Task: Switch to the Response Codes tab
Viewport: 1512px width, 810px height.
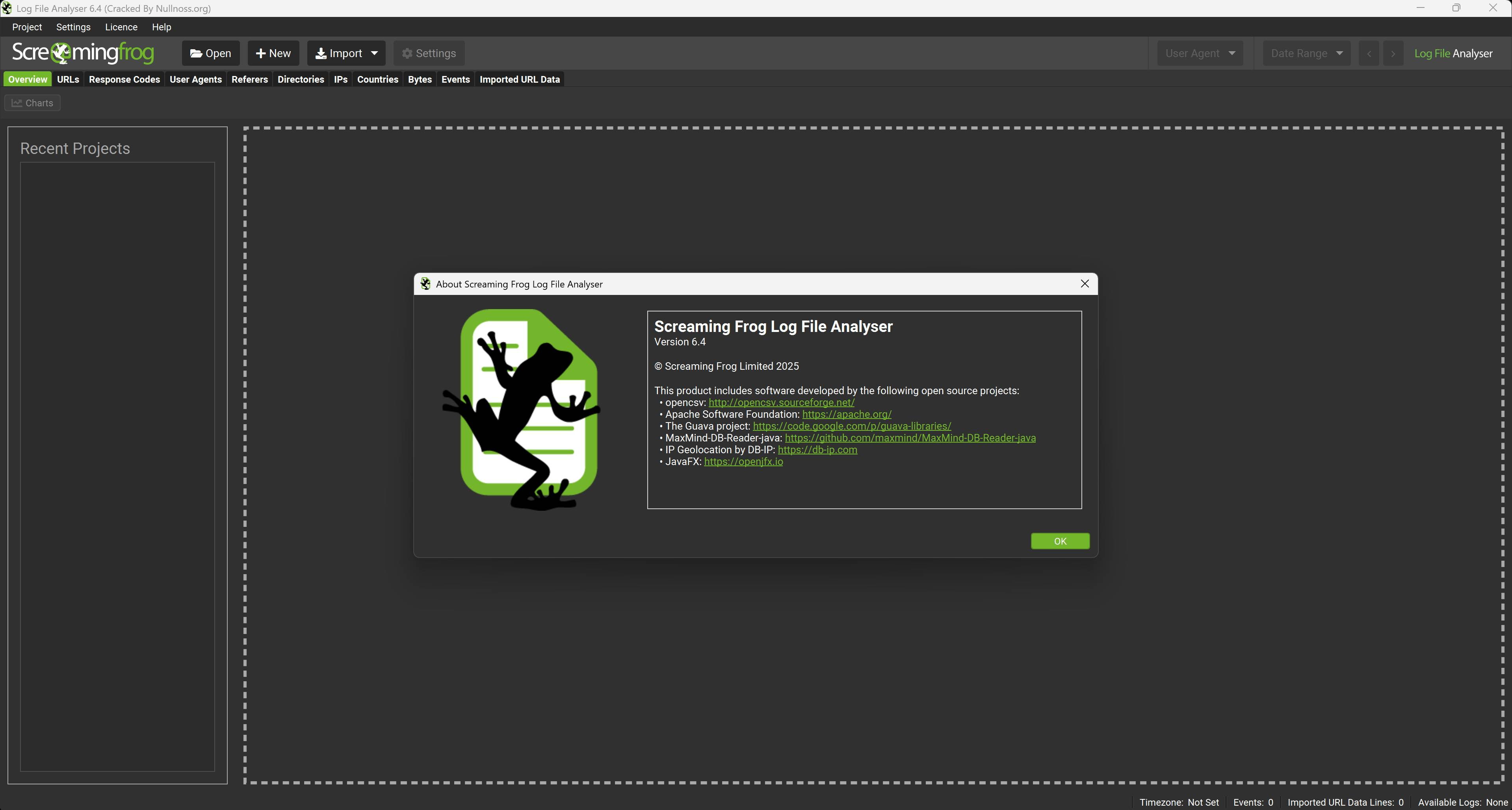Action: [x=124, y=79]
